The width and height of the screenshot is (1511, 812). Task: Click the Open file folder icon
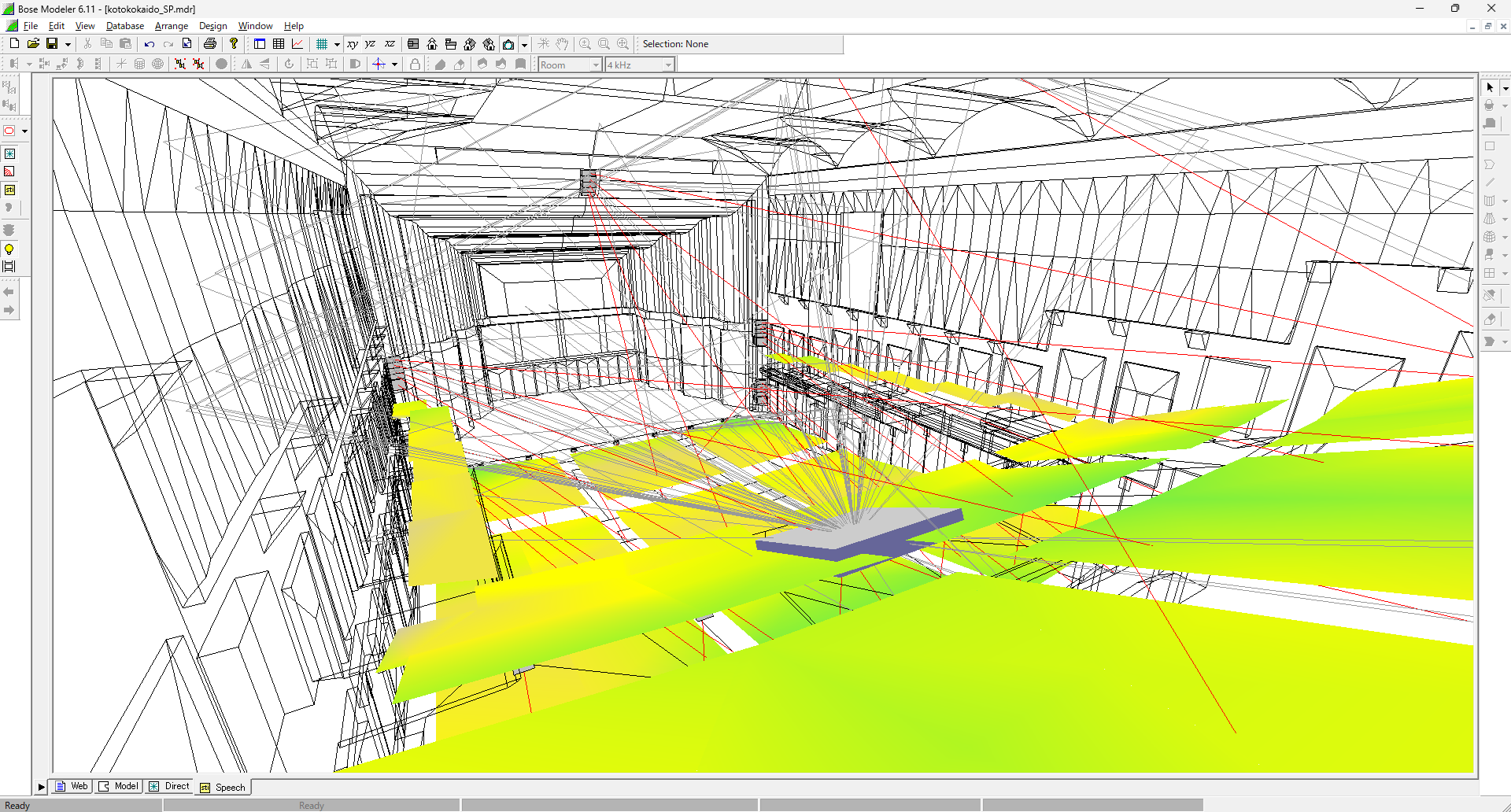click(x=33, y=44)
